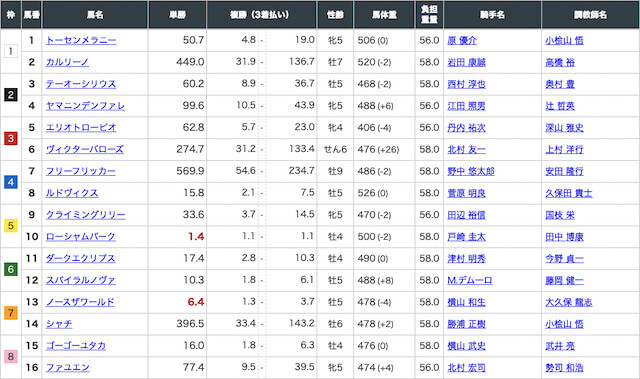Open jockey M.デムーロ profile

[x=469, y=280]
